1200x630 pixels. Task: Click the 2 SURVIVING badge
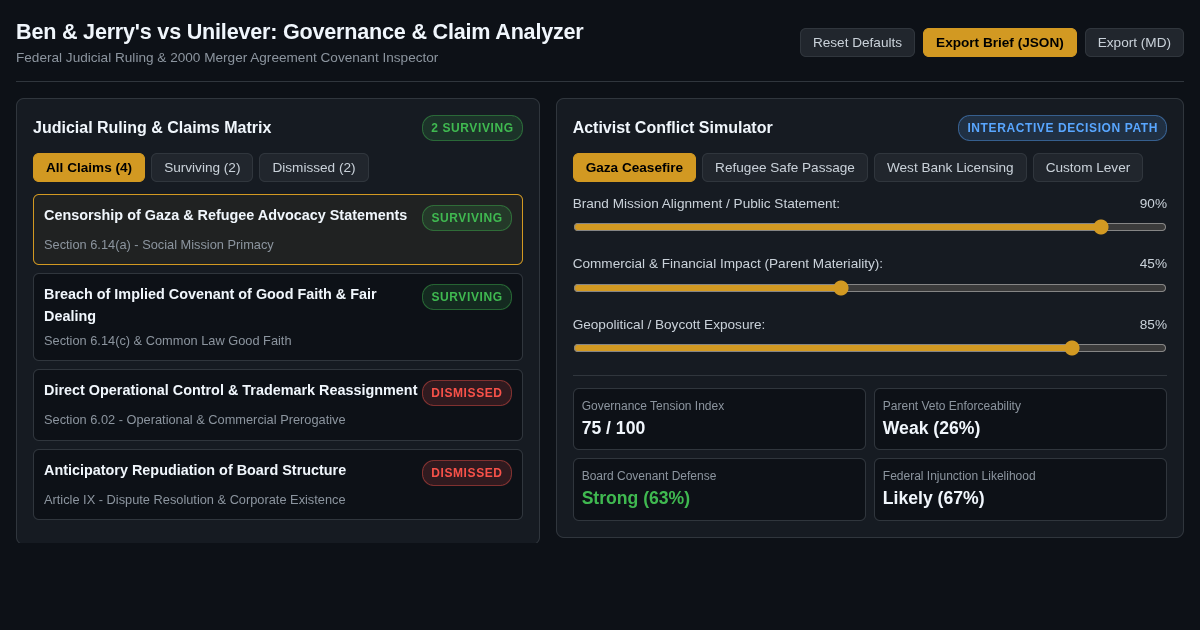pyautogui.click(x=472, y=128)
